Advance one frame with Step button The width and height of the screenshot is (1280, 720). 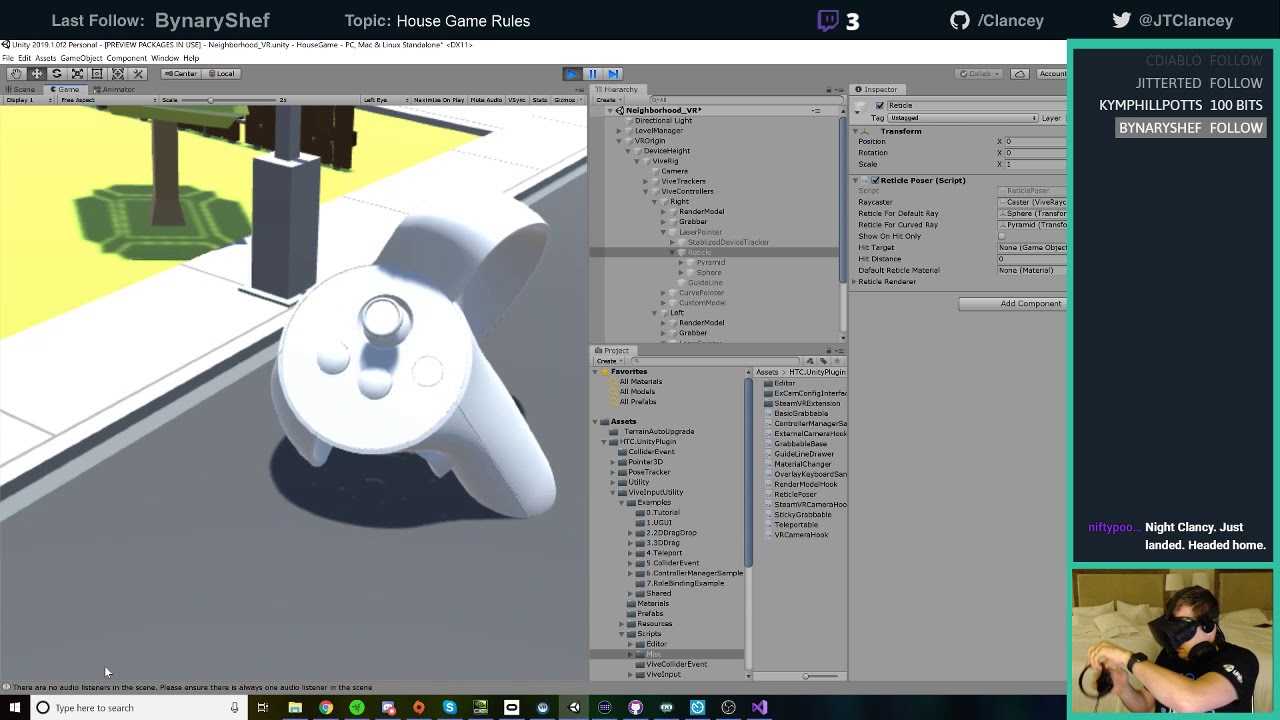613,74
